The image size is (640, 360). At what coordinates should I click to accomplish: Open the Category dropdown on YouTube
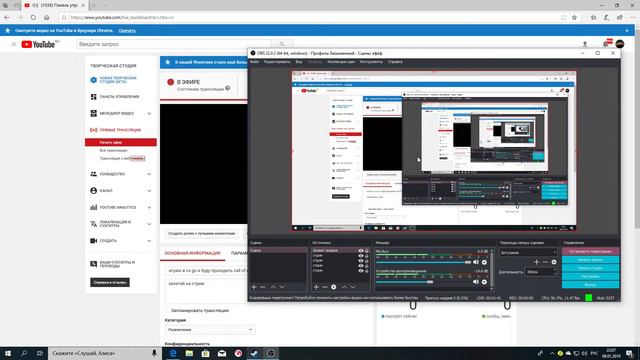(x=210, y=329)
